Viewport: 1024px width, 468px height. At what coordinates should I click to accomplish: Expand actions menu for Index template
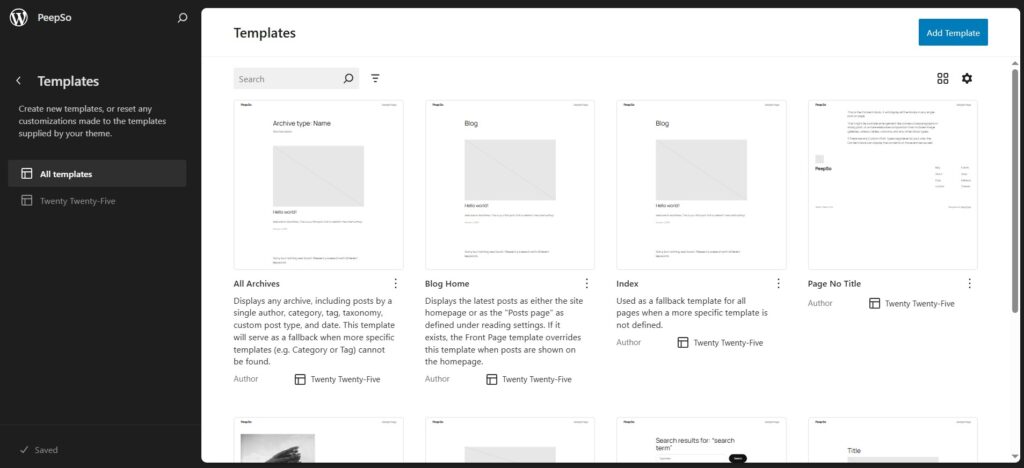point(778,284)
